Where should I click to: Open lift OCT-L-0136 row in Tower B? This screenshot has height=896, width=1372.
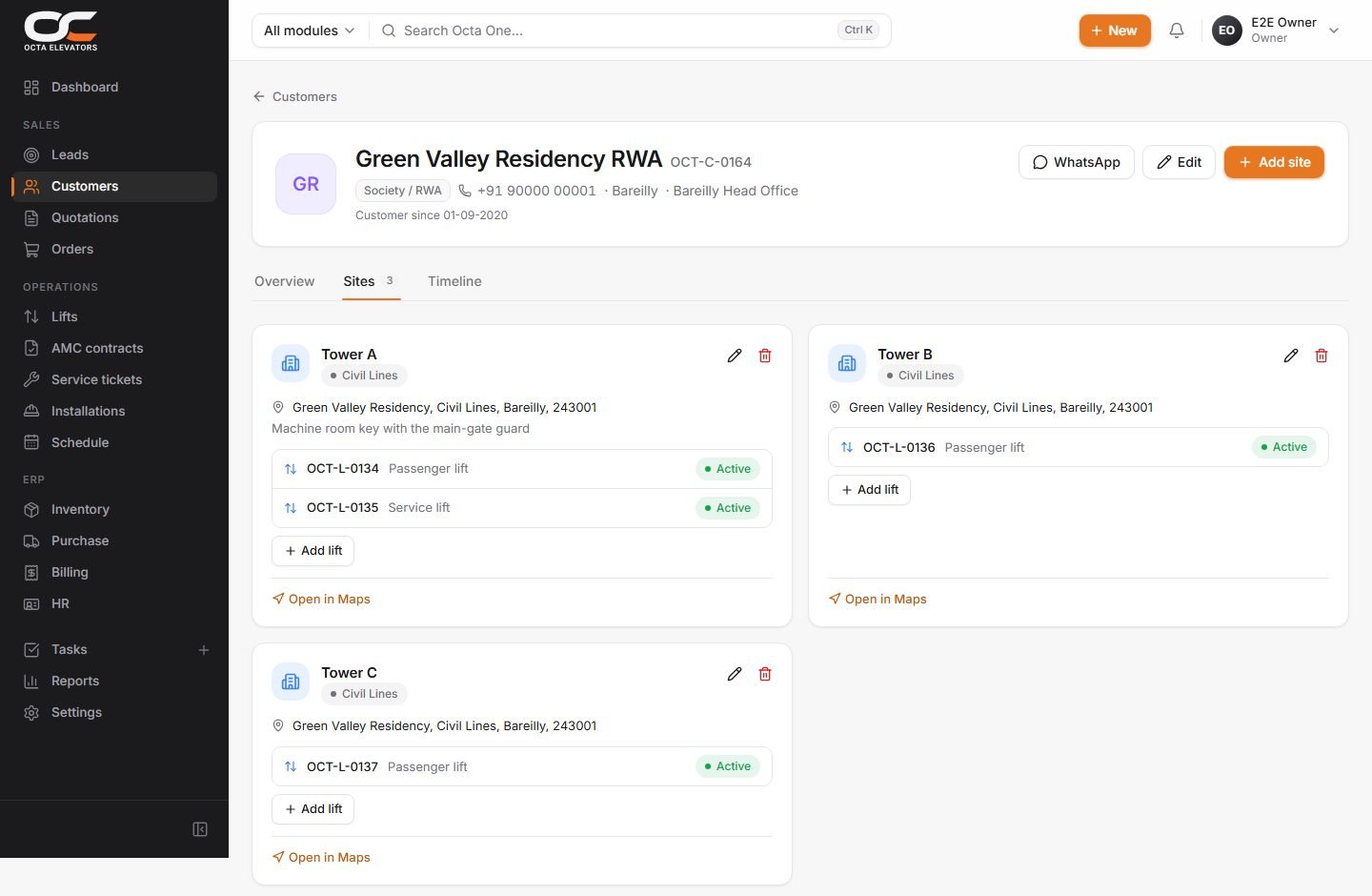coord(1079,447)
